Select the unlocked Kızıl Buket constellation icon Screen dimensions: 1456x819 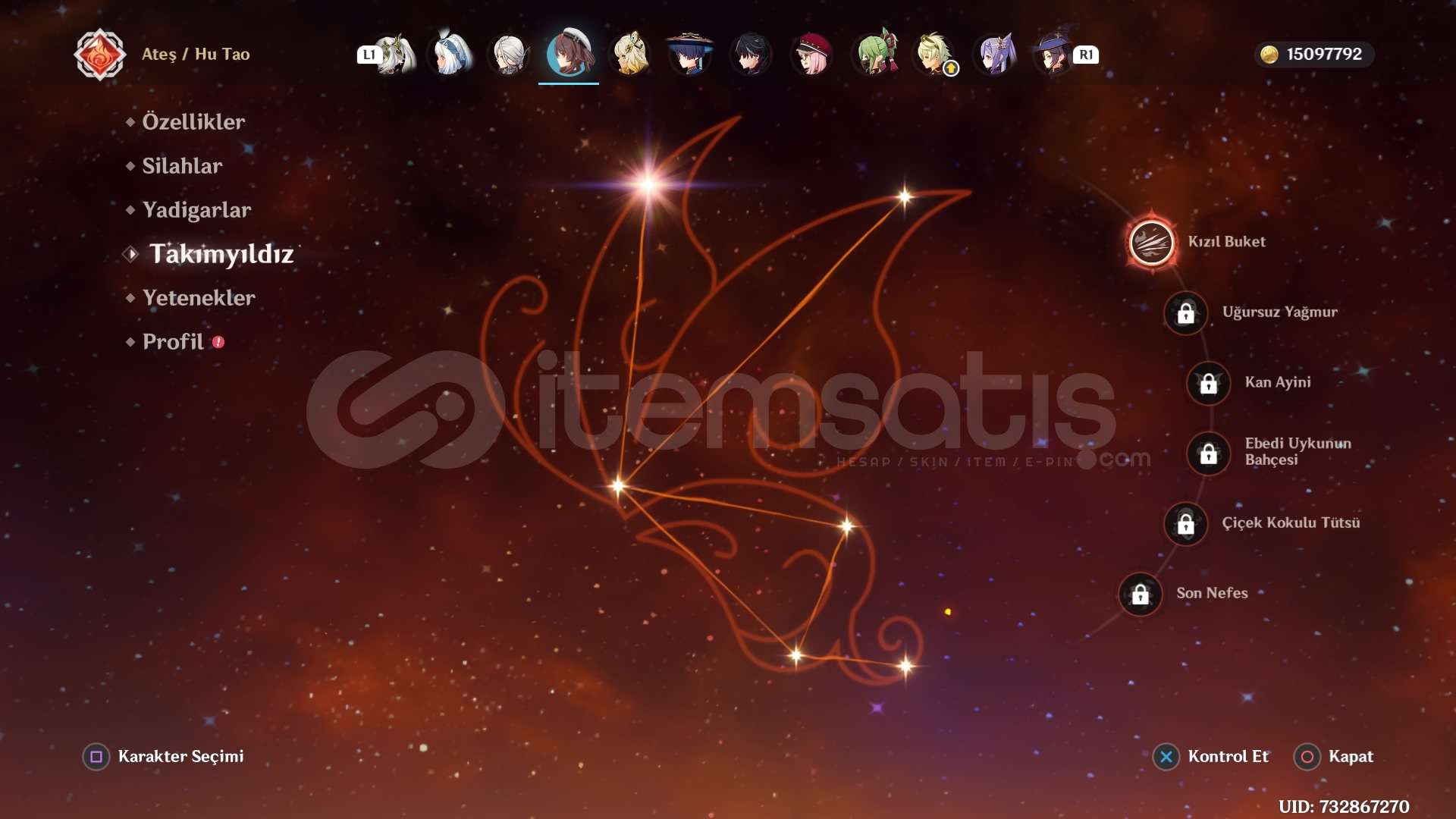pyautogui.click(x=1151, y=243)
